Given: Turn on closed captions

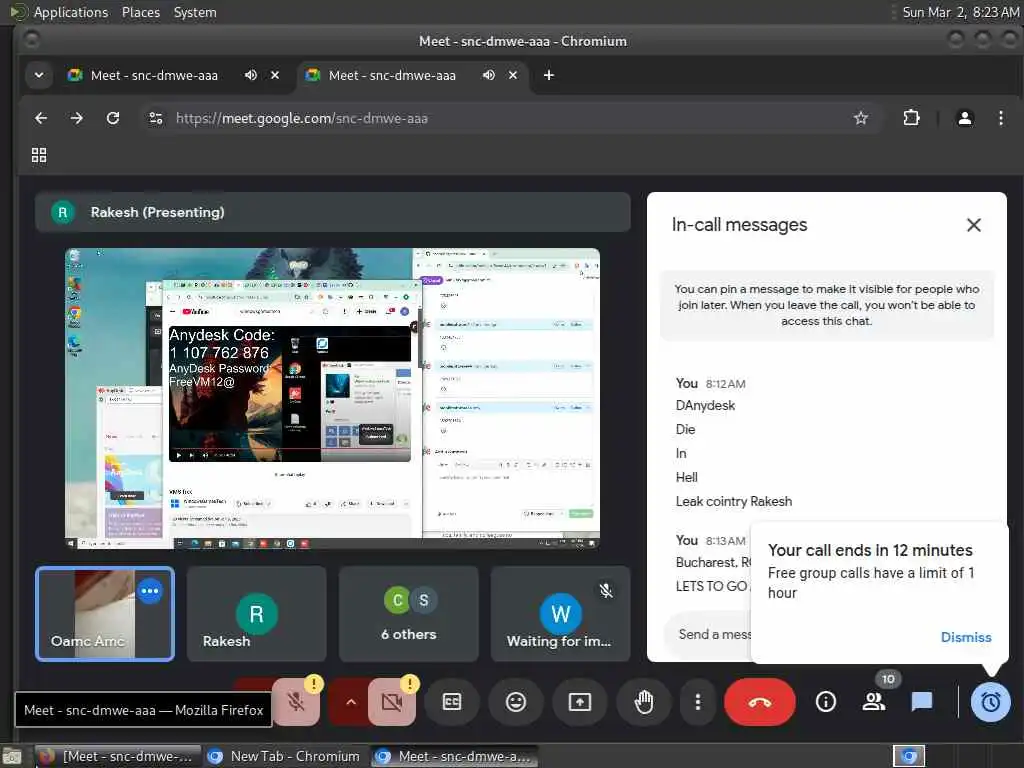Looking at the screenshot, I should [x=451, y=702].
